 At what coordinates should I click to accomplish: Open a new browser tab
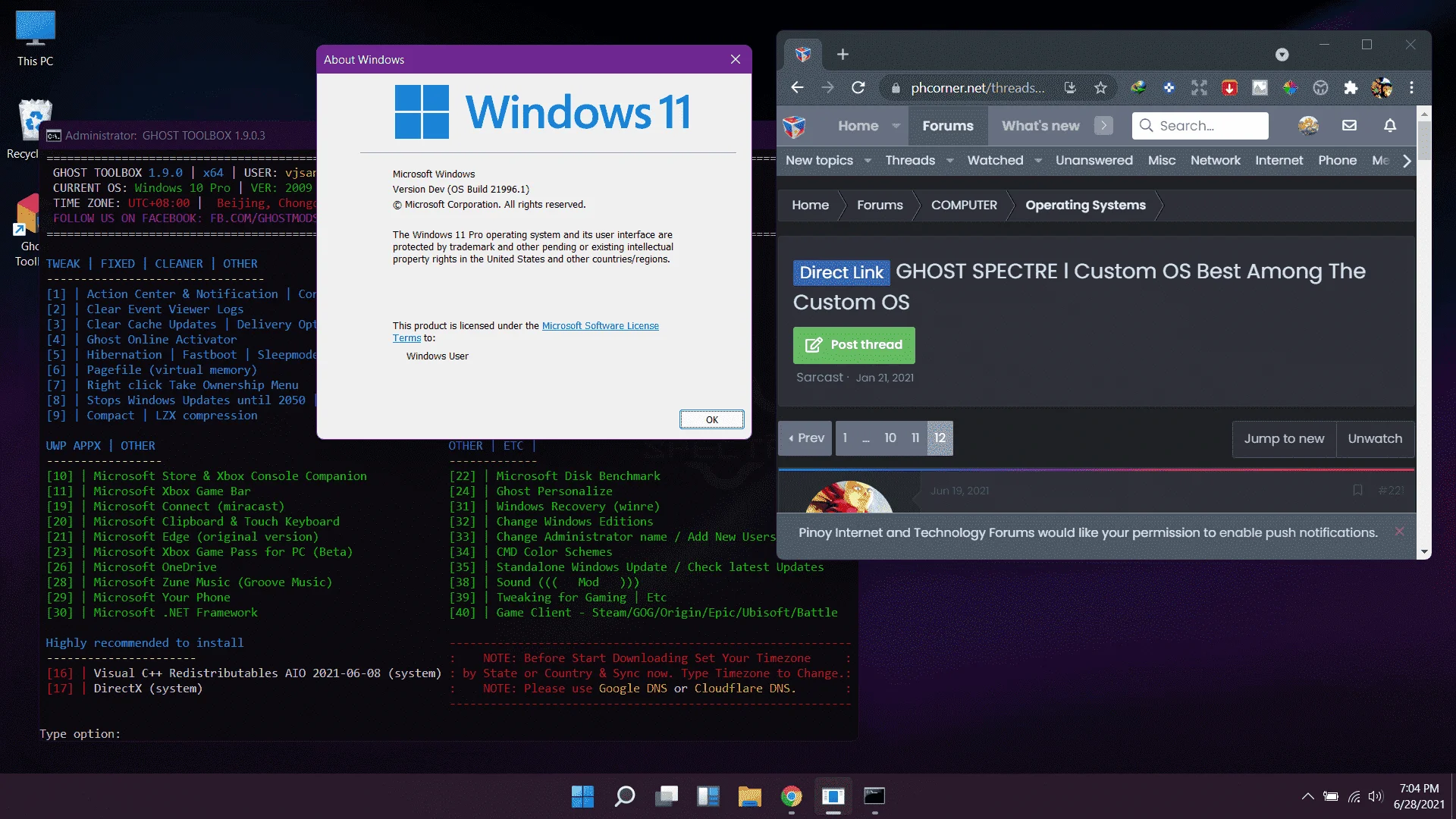pos(843,55)
